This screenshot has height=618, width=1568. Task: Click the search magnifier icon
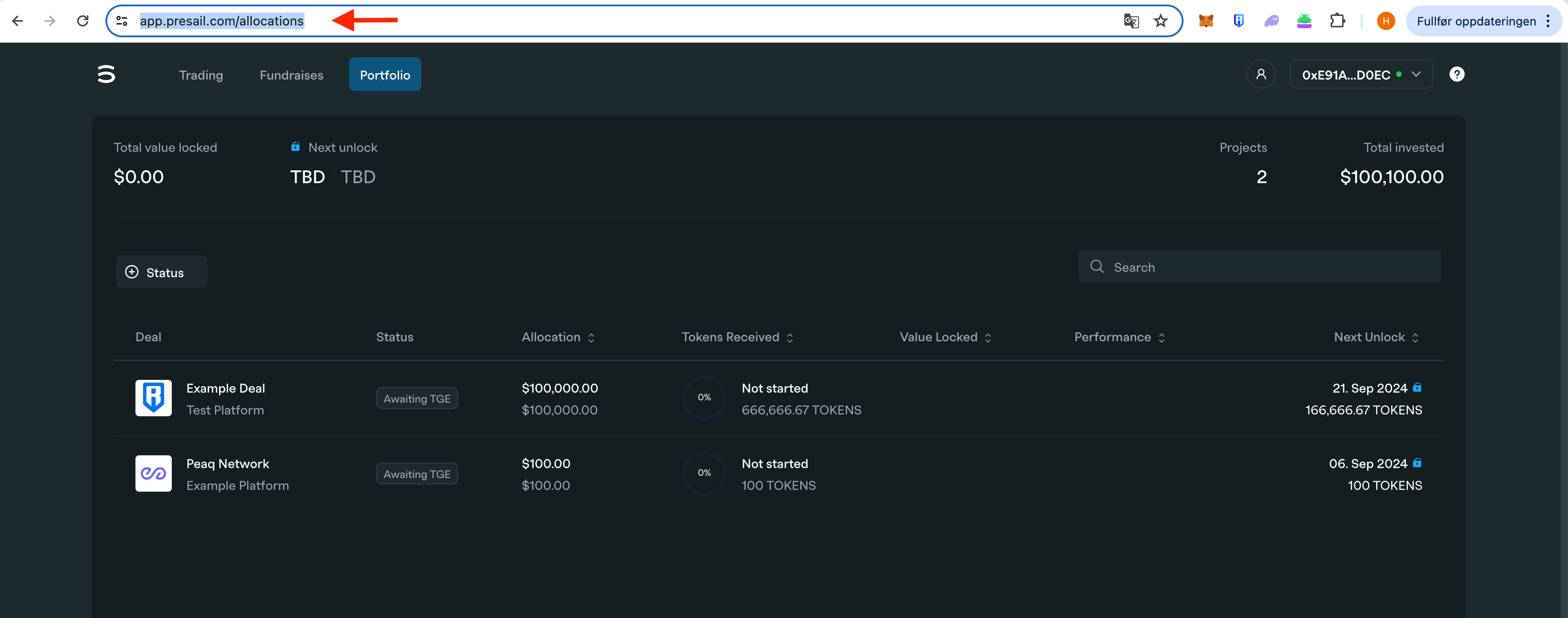[x=1097, y=267]
